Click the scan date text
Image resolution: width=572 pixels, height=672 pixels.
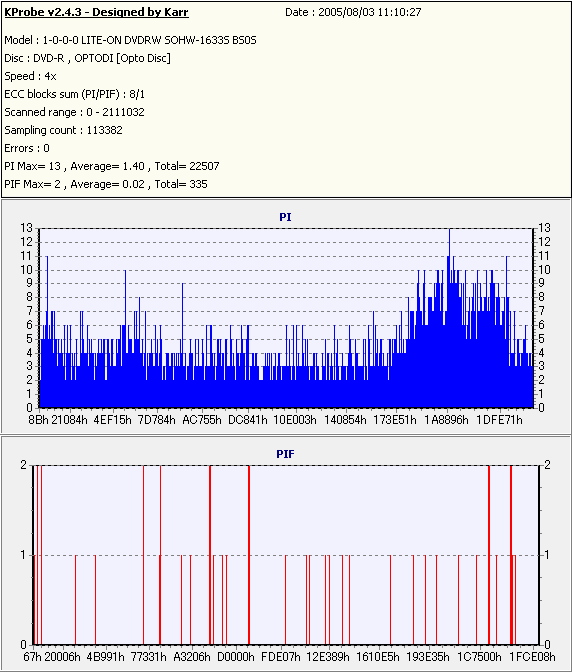(x=353, y=12)
